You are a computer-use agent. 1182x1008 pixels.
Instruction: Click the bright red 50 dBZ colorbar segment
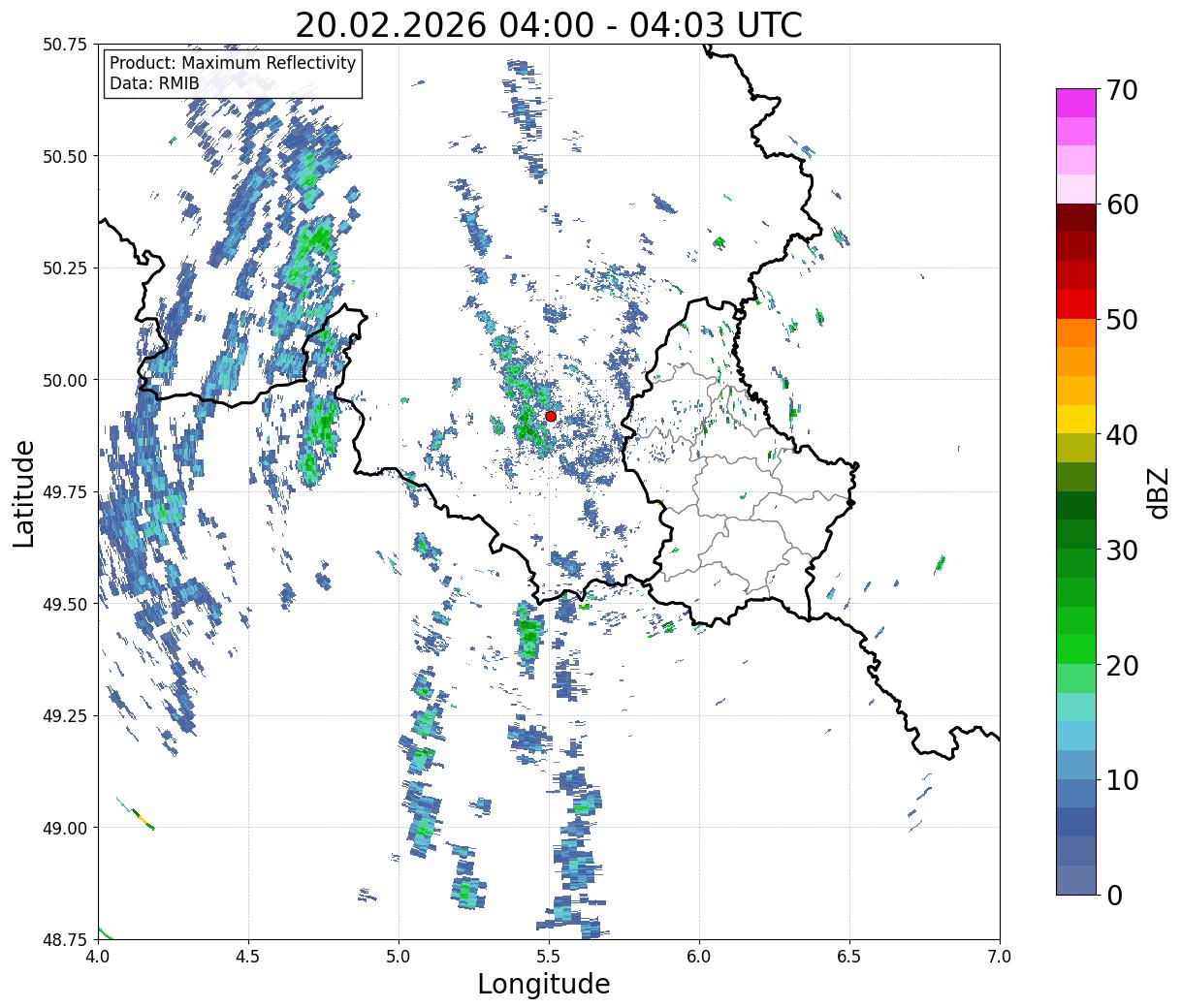click(x=1075, y=304)
